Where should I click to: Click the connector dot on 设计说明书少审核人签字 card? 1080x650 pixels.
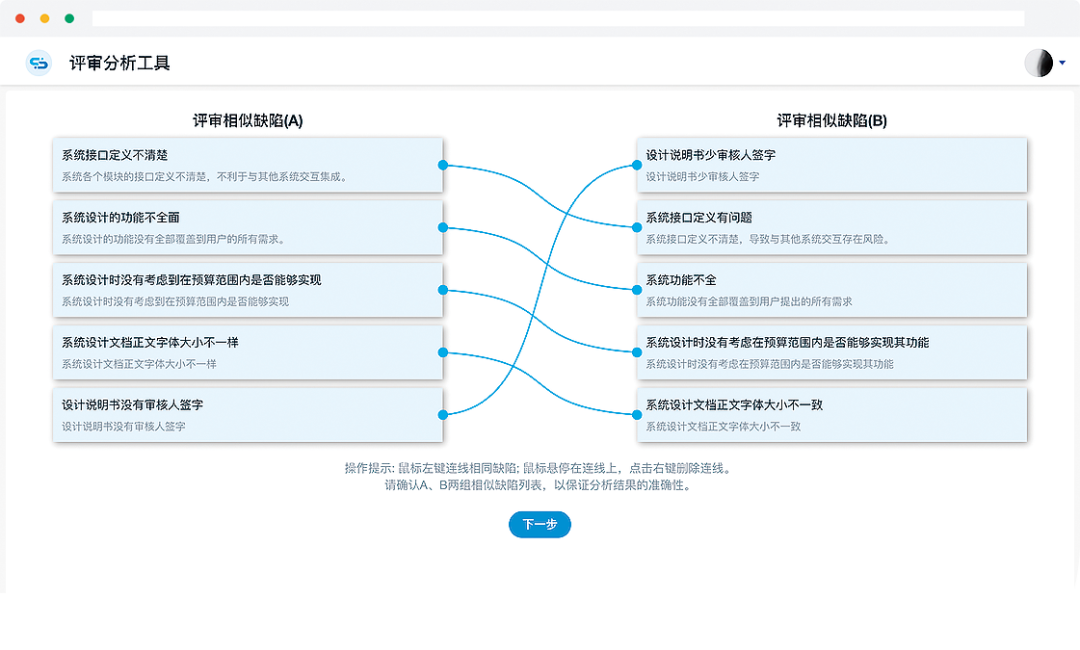637,164
